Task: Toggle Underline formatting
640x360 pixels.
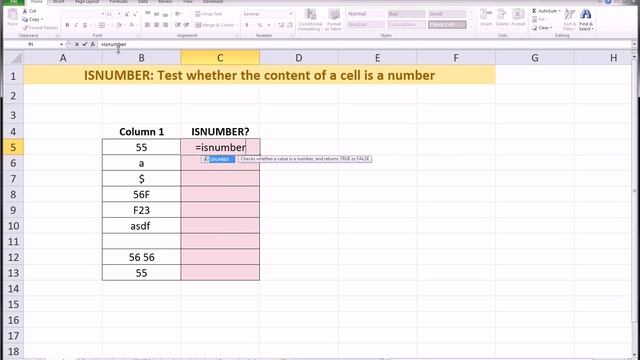Action: 85,25
